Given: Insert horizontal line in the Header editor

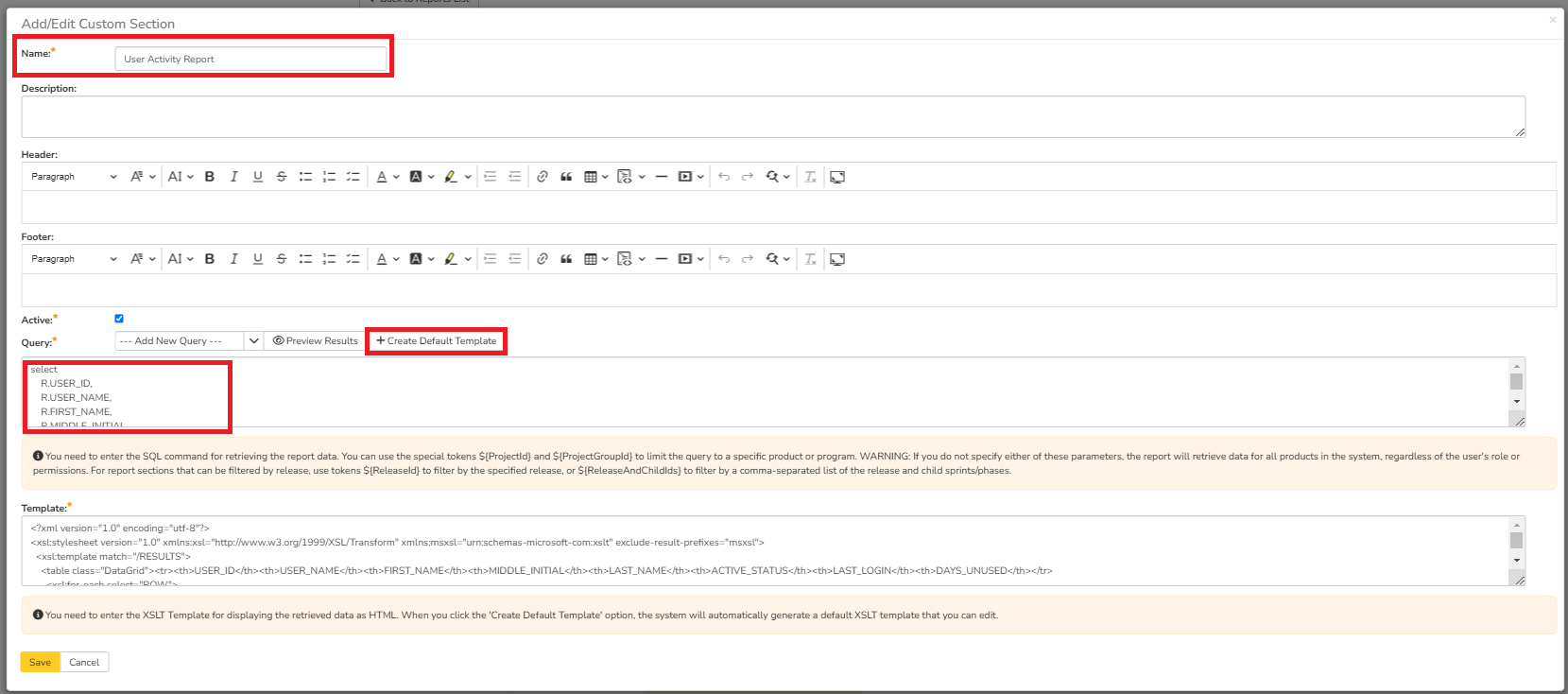Looking at the screenshot, I should (x=662, y=177).
